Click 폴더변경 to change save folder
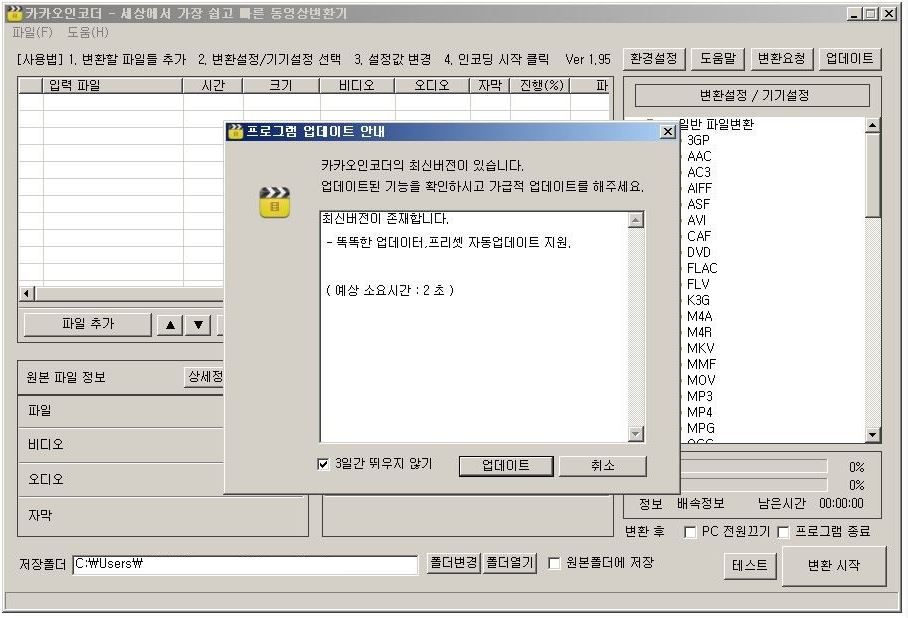Viewport: 908px width, 618px height. 453,563
